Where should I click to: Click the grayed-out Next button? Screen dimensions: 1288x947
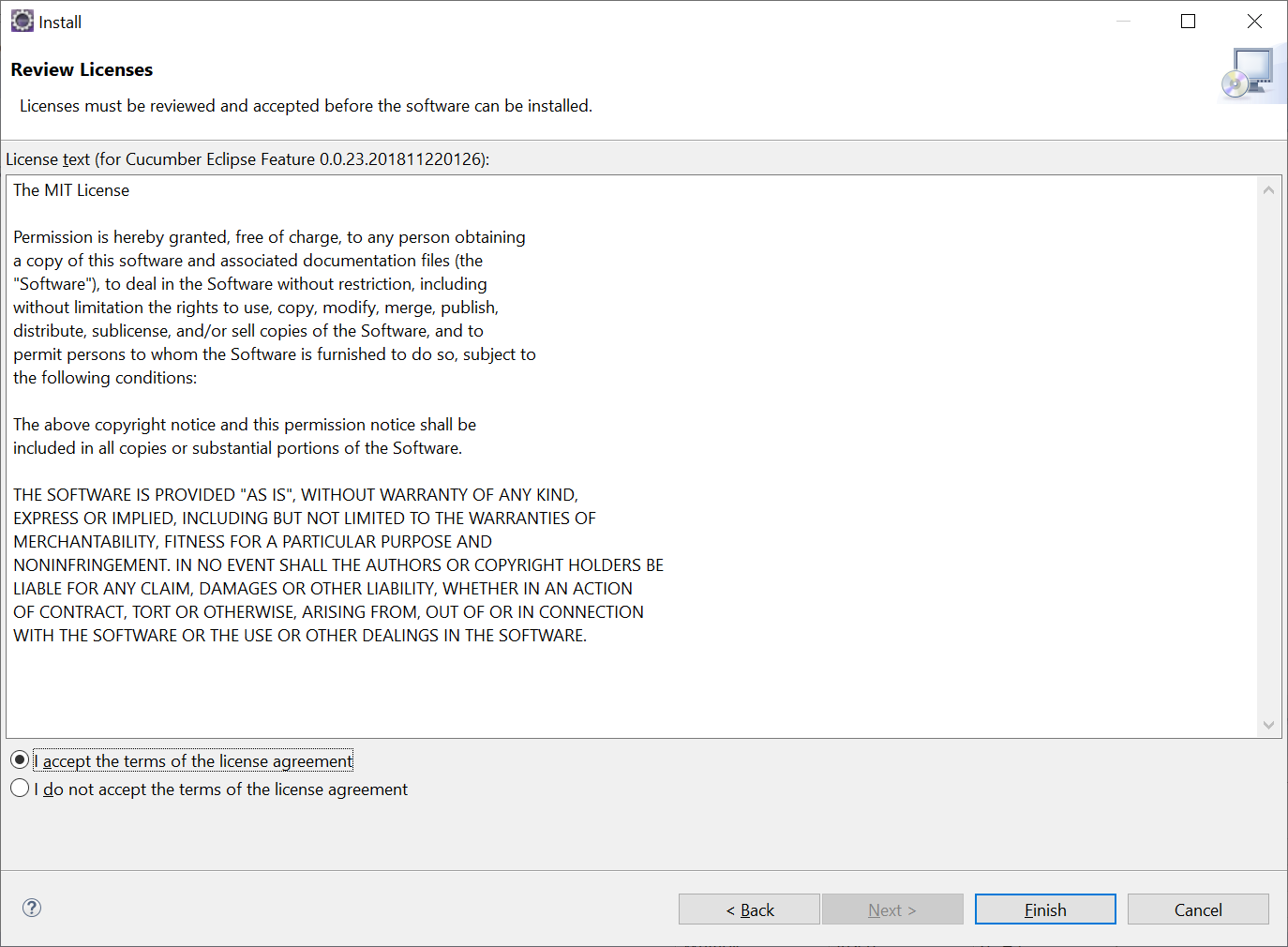891,909
